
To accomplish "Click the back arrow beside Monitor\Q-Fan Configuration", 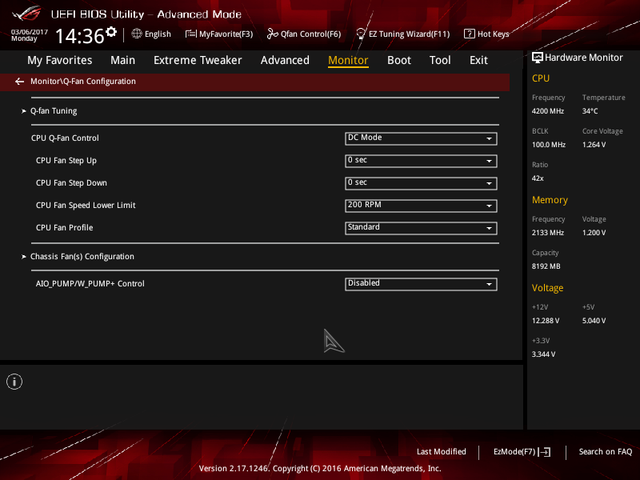I will (x=19, y=82).
